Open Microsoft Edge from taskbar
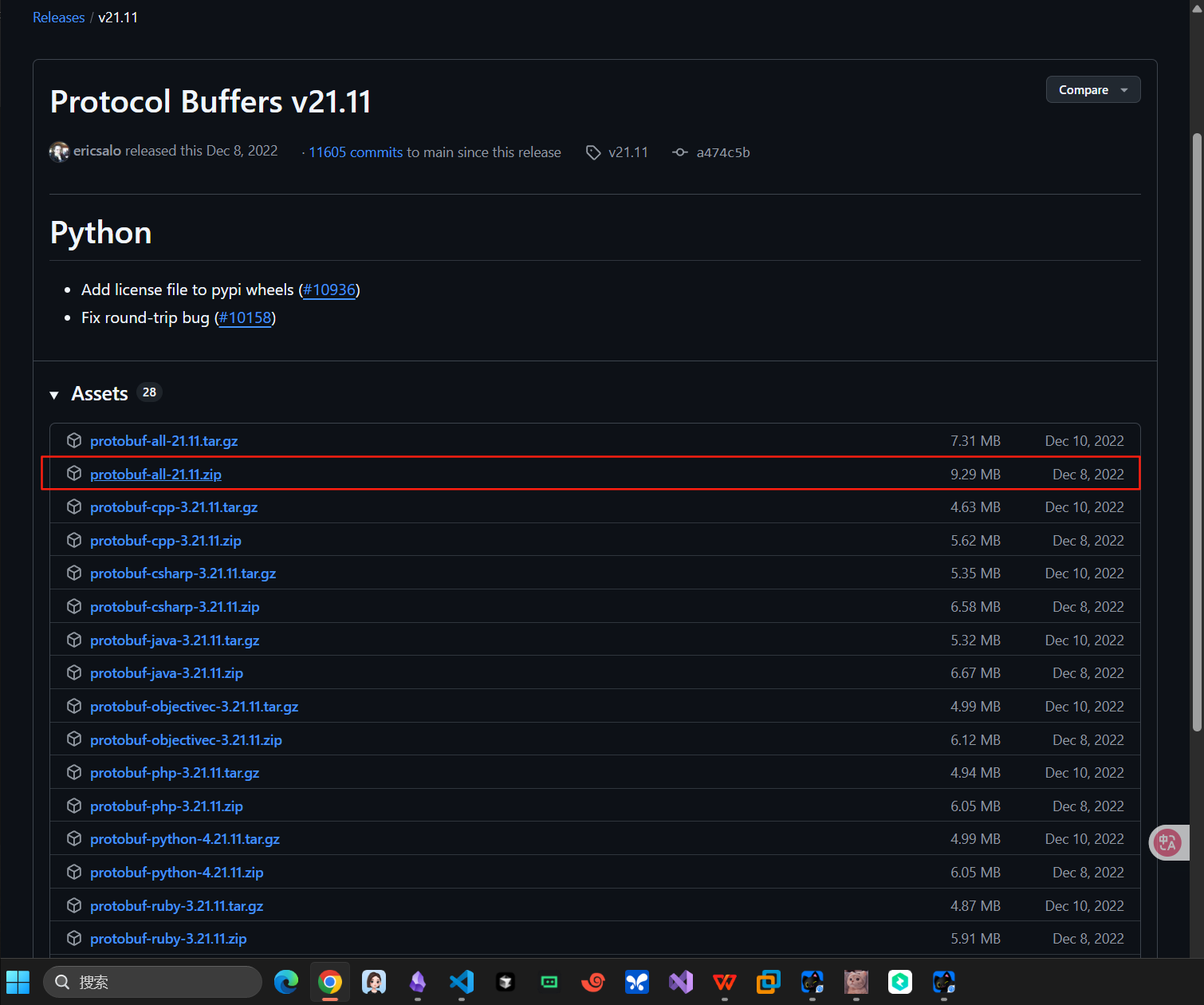This screenshot has height=1005, width=1204. (286, 982)
